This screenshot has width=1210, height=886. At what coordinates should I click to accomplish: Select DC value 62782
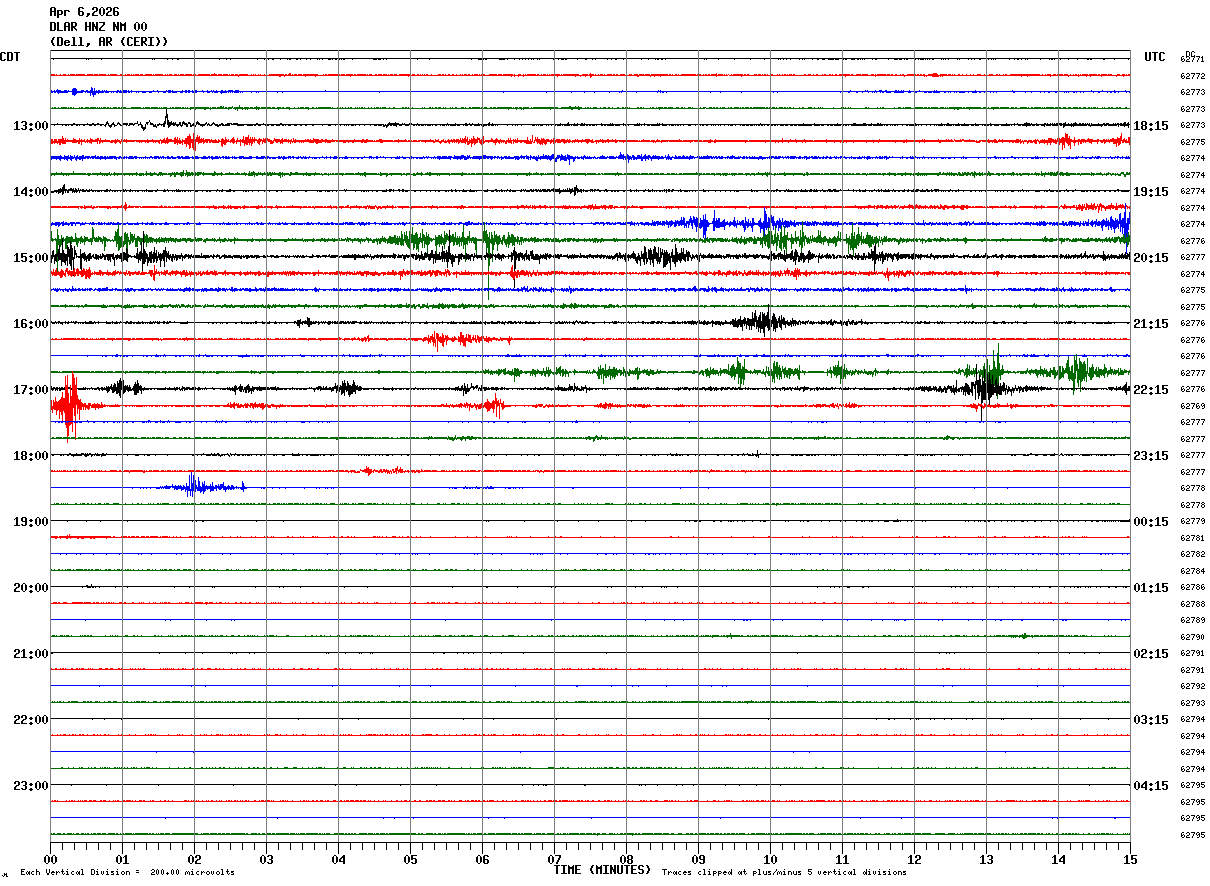[x=1192, y=555]
